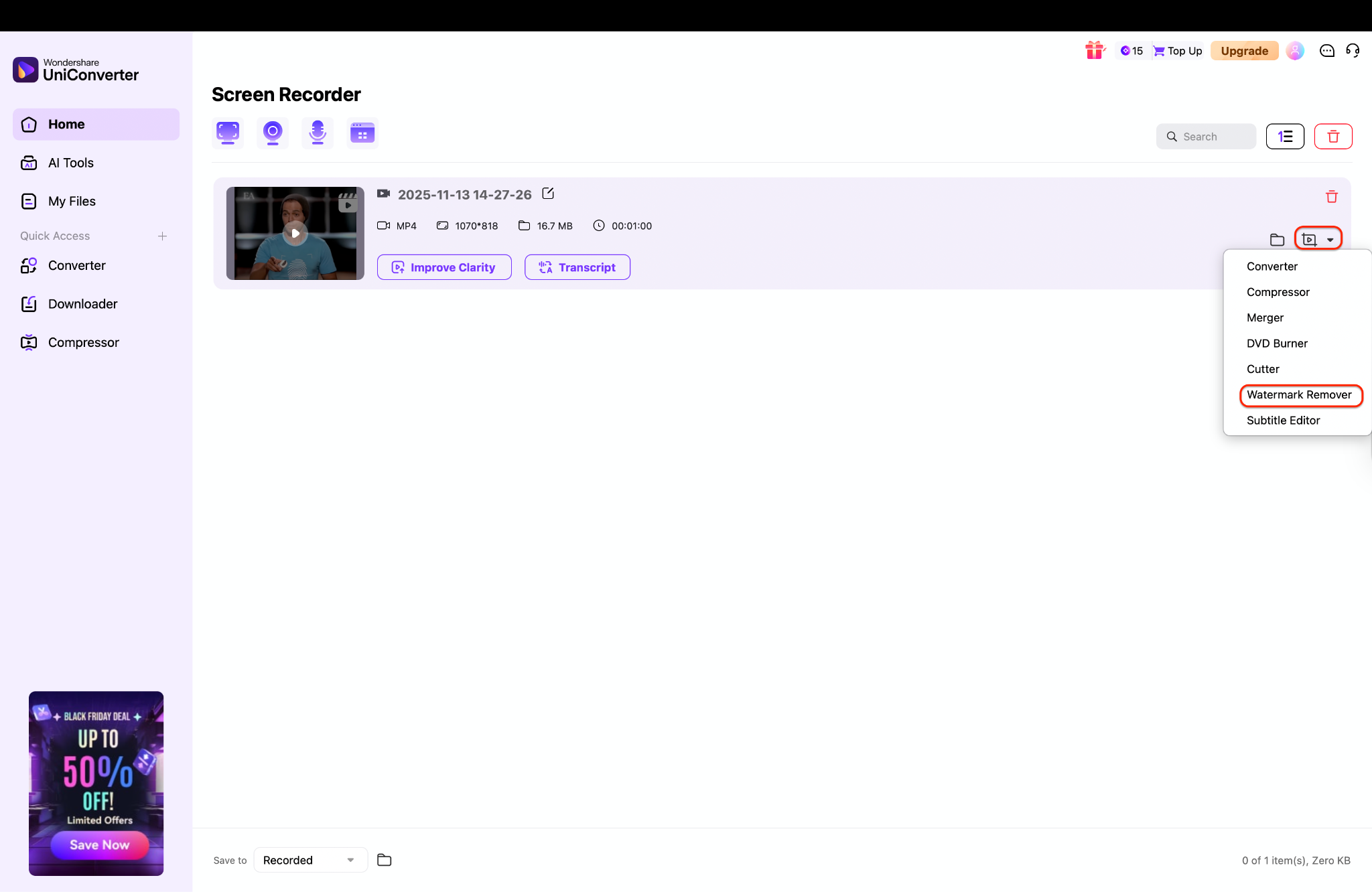Delete the recording with red trash icon
Screen dimensions: 1372x892
click(x=1331, y=196)
